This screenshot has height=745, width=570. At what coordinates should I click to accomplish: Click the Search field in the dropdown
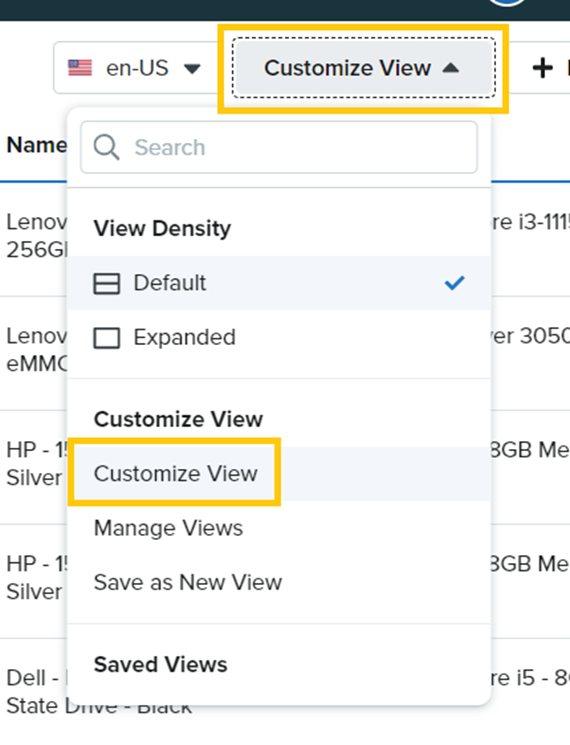(279, 147)
